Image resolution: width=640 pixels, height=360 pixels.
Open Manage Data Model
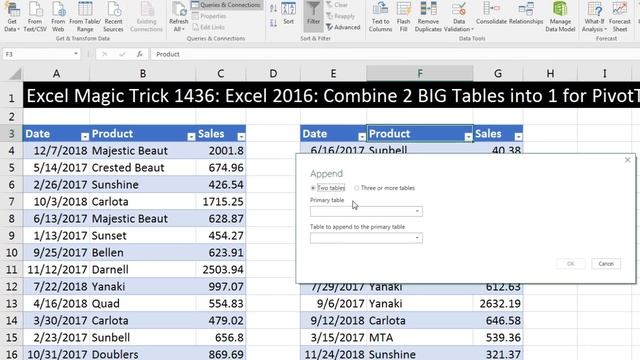coord(560,17)
